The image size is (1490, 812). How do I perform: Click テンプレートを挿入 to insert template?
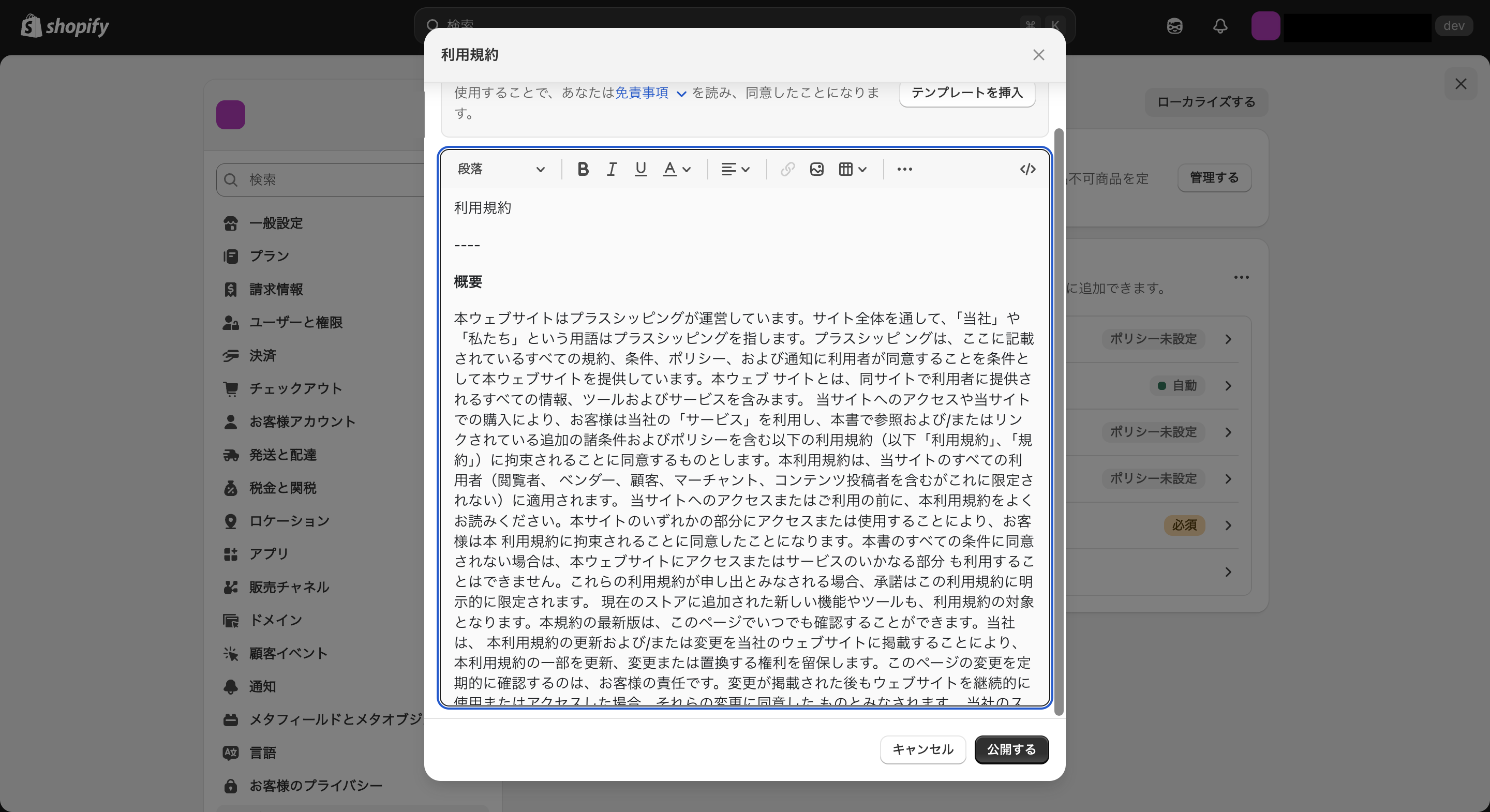coord(966,93)
